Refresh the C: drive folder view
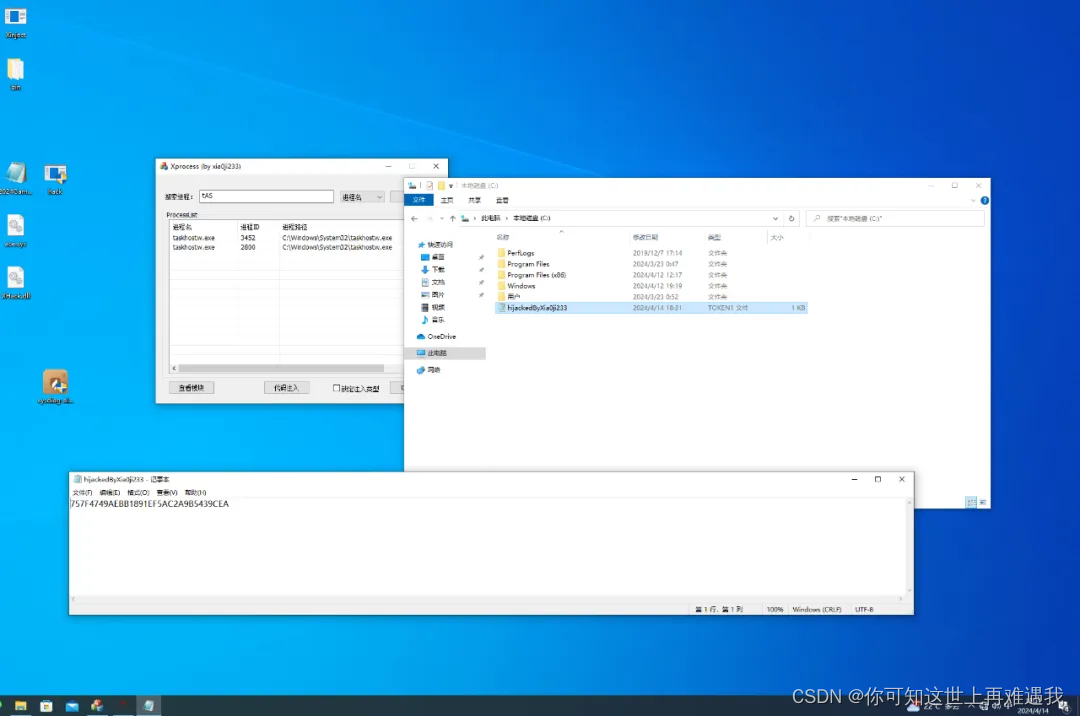 point(791,218)
